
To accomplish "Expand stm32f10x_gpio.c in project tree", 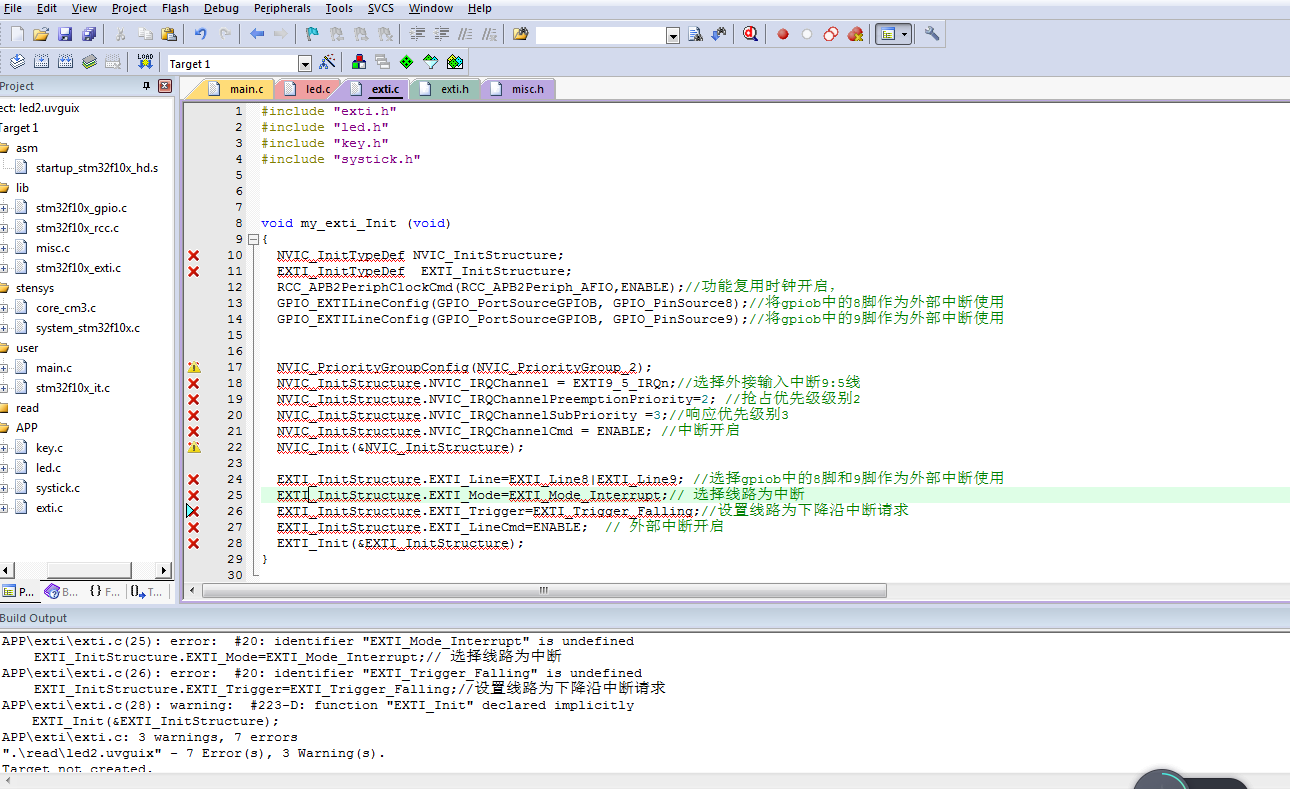I will (x=4, y=208).
